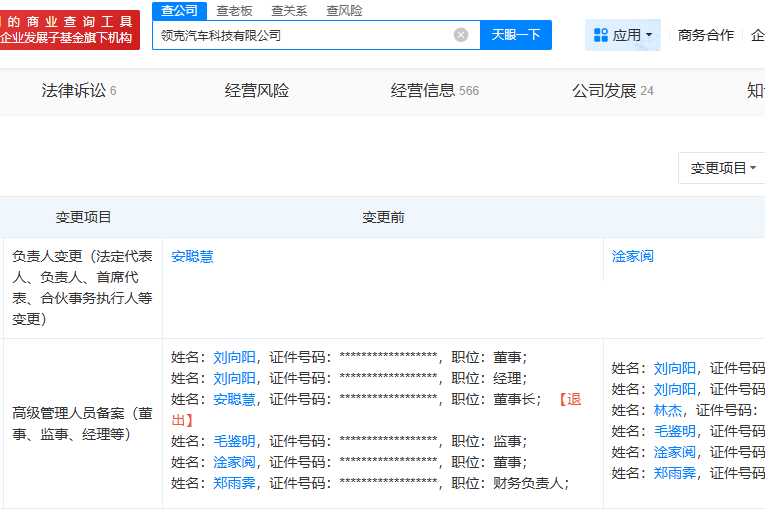This screenshot has width=765, height=510.
Task: Click the 负责人变更 row label
Action: click(x=82, y=287)
